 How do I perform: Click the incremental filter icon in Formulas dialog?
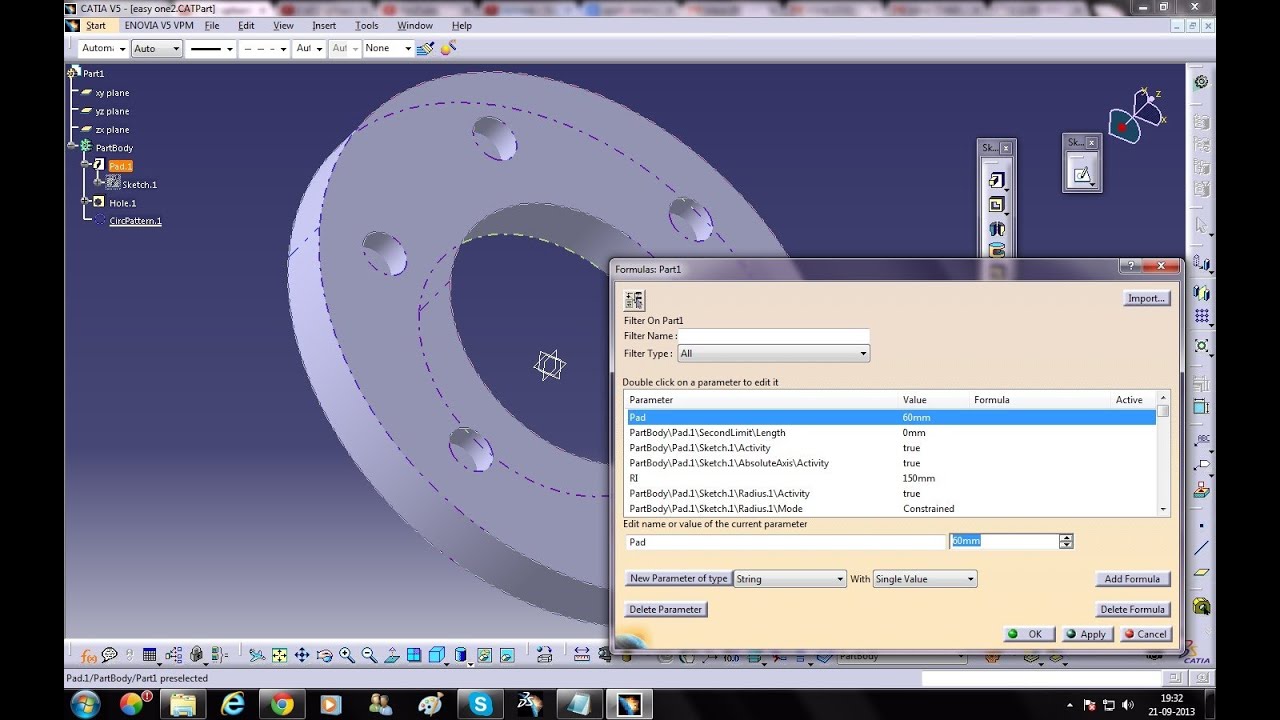(x=634, y=301)
